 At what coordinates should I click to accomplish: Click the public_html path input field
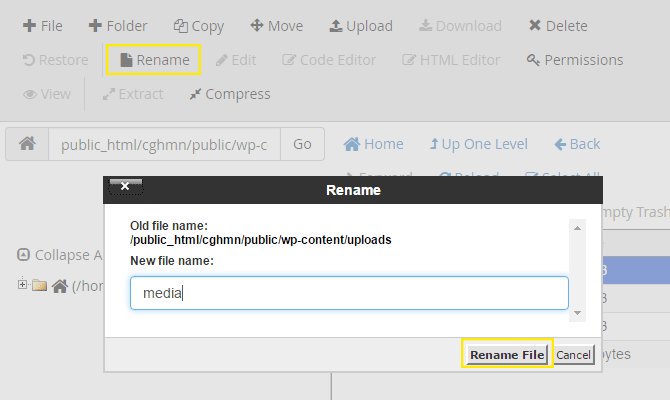(165, 144)
